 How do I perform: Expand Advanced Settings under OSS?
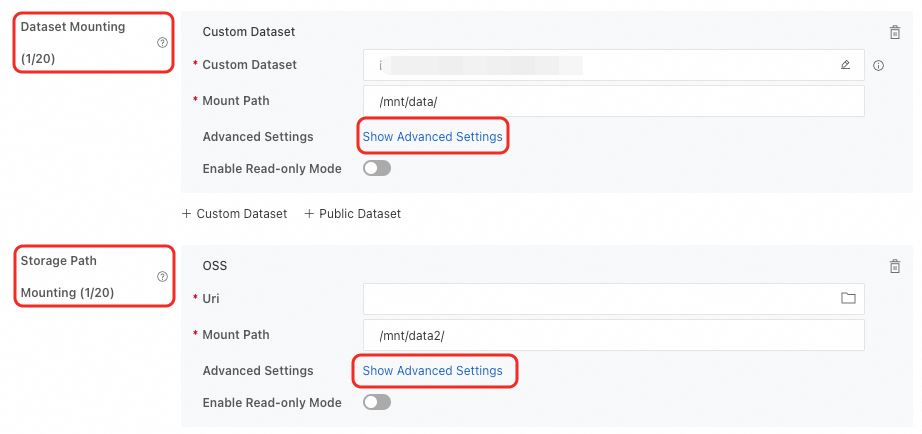click(x=432, y=370)
